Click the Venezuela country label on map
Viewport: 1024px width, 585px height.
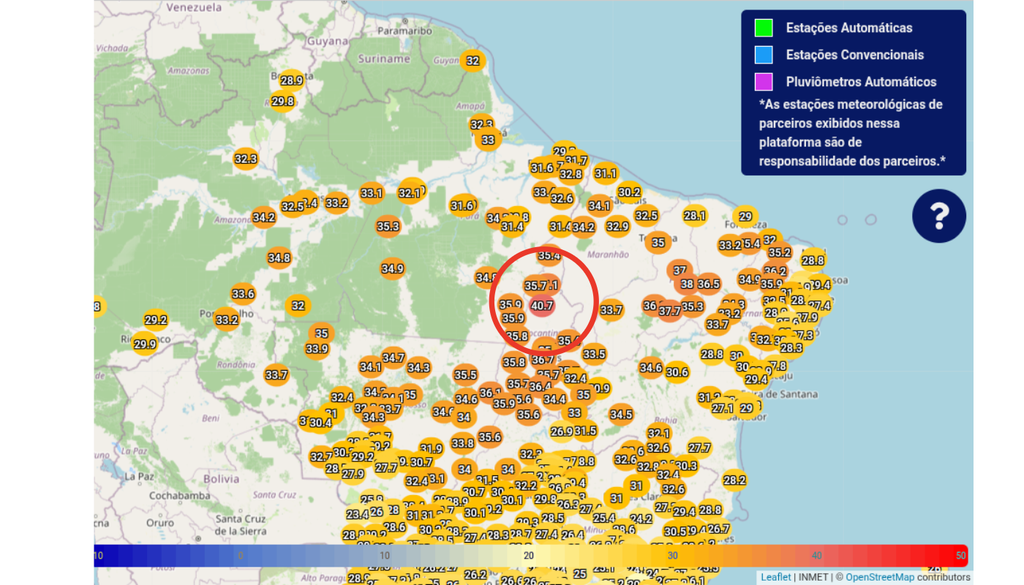pyautogui.click(x=194, y=7)
